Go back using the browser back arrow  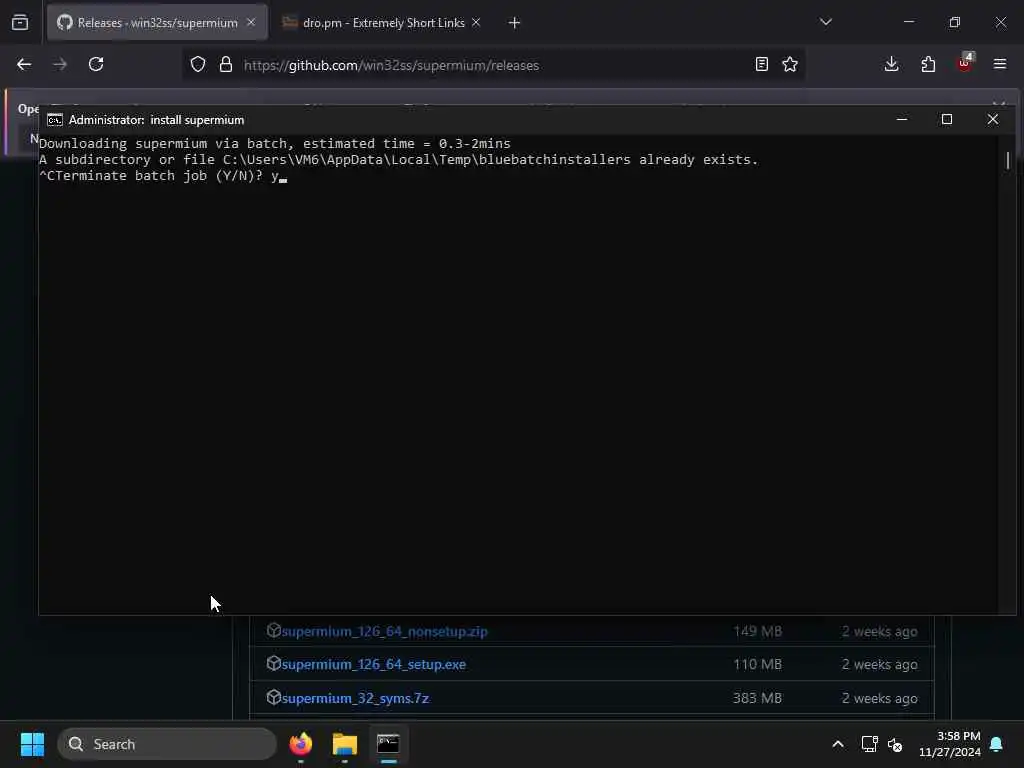24,64
